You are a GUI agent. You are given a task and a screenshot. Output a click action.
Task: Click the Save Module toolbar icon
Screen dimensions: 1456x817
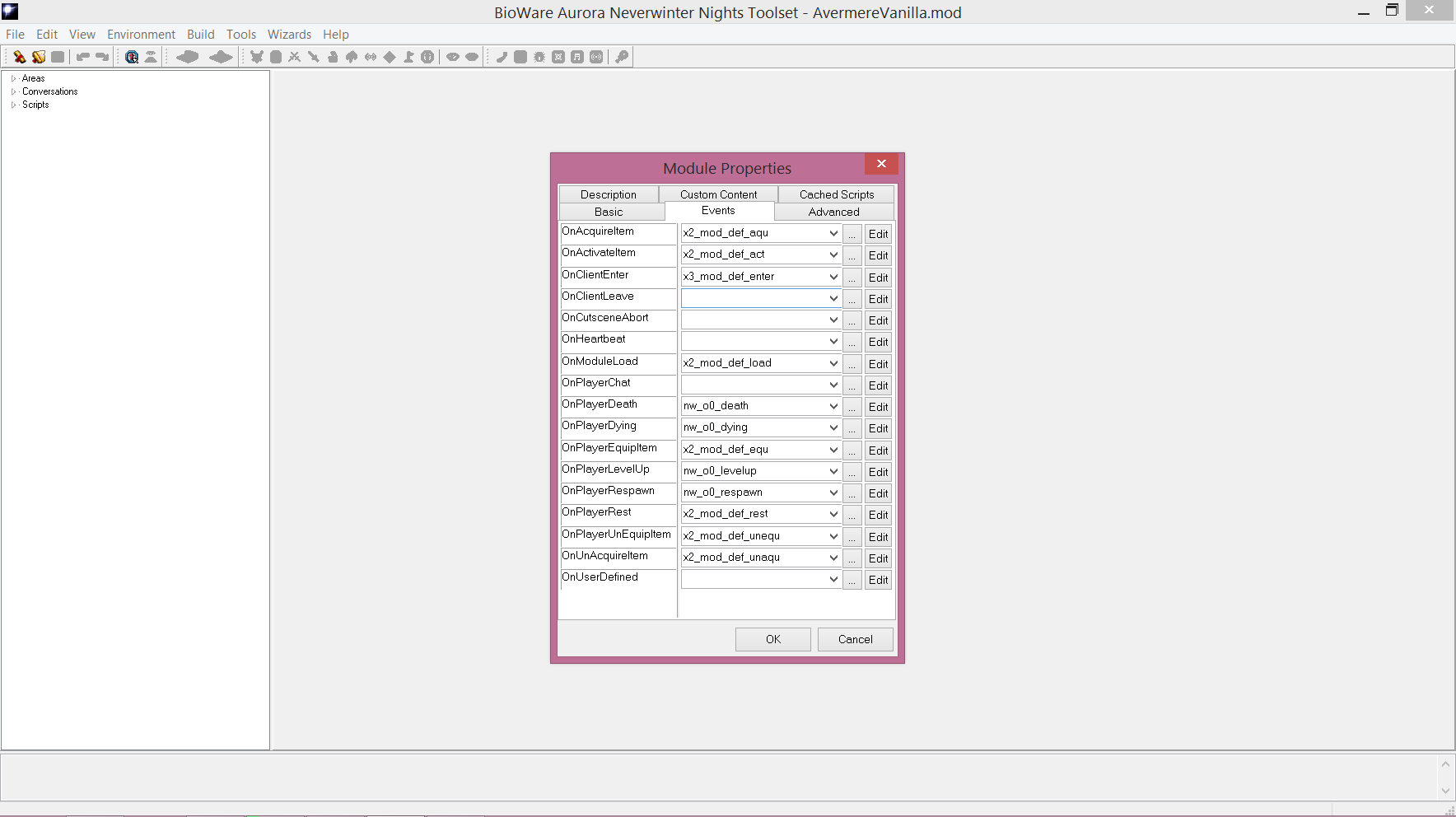[x=58, y=57]
